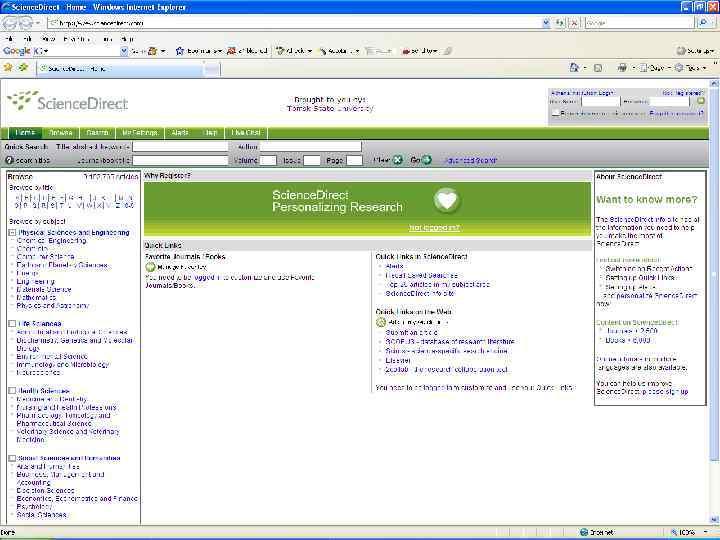Click the Google Toolbar AutoLink icon
This screenshot has height=540, width=720.
pos(323,51)
